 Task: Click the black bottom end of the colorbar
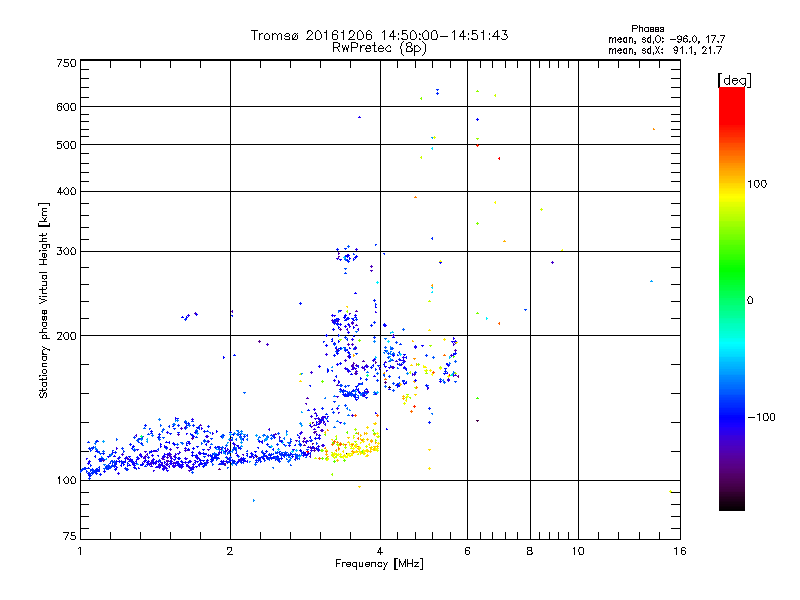732,503
